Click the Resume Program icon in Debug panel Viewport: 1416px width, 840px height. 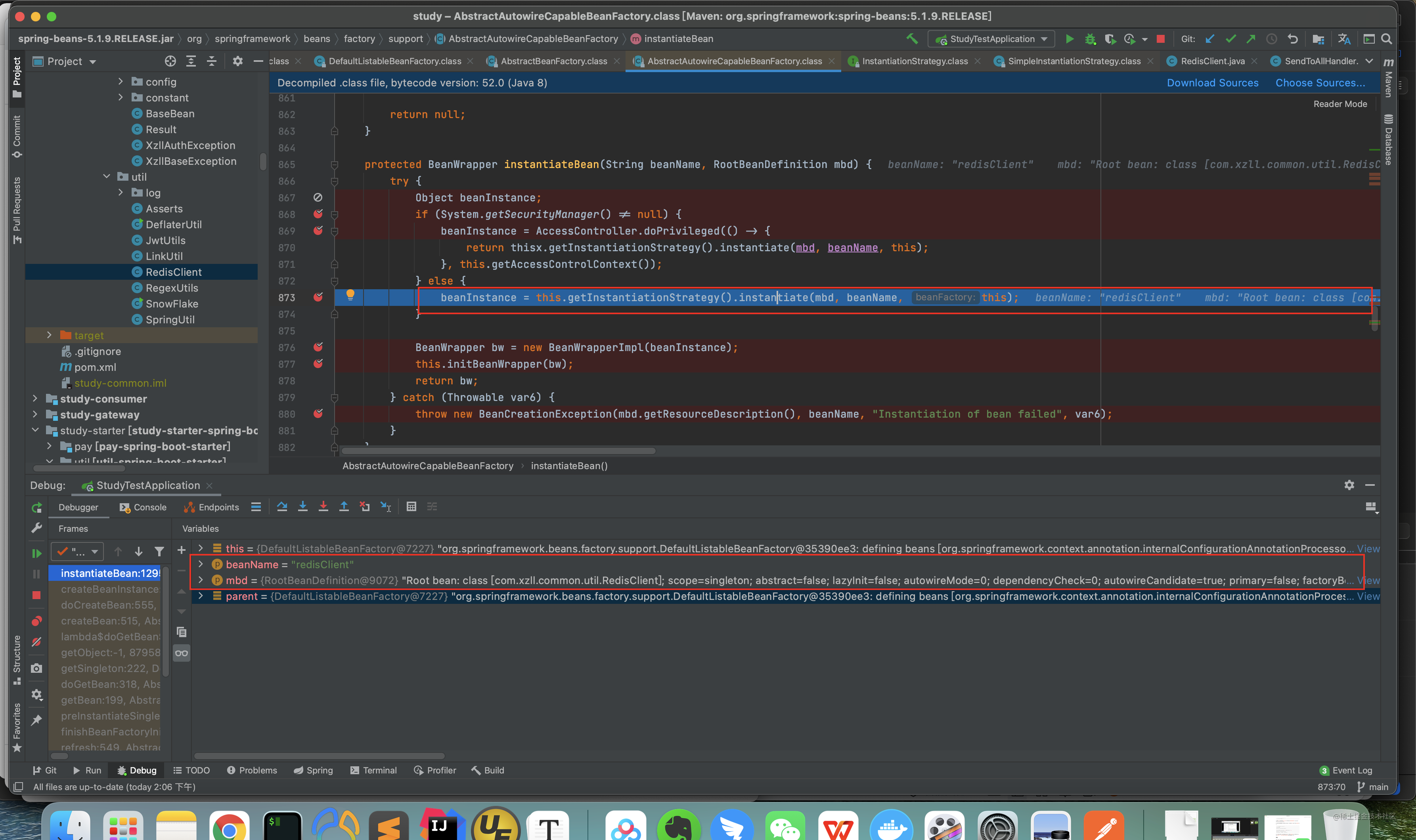(x=37, y=553)
